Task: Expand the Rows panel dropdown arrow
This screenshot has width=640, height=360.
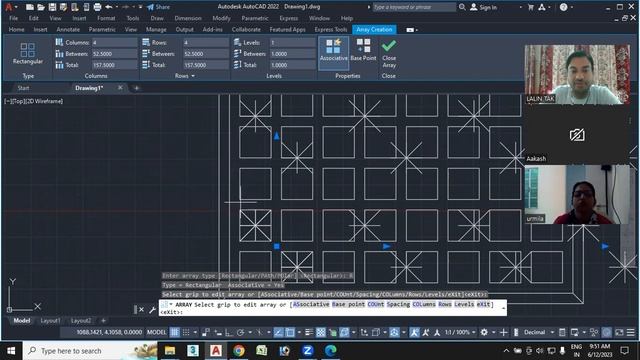Action: click(193, 76)
